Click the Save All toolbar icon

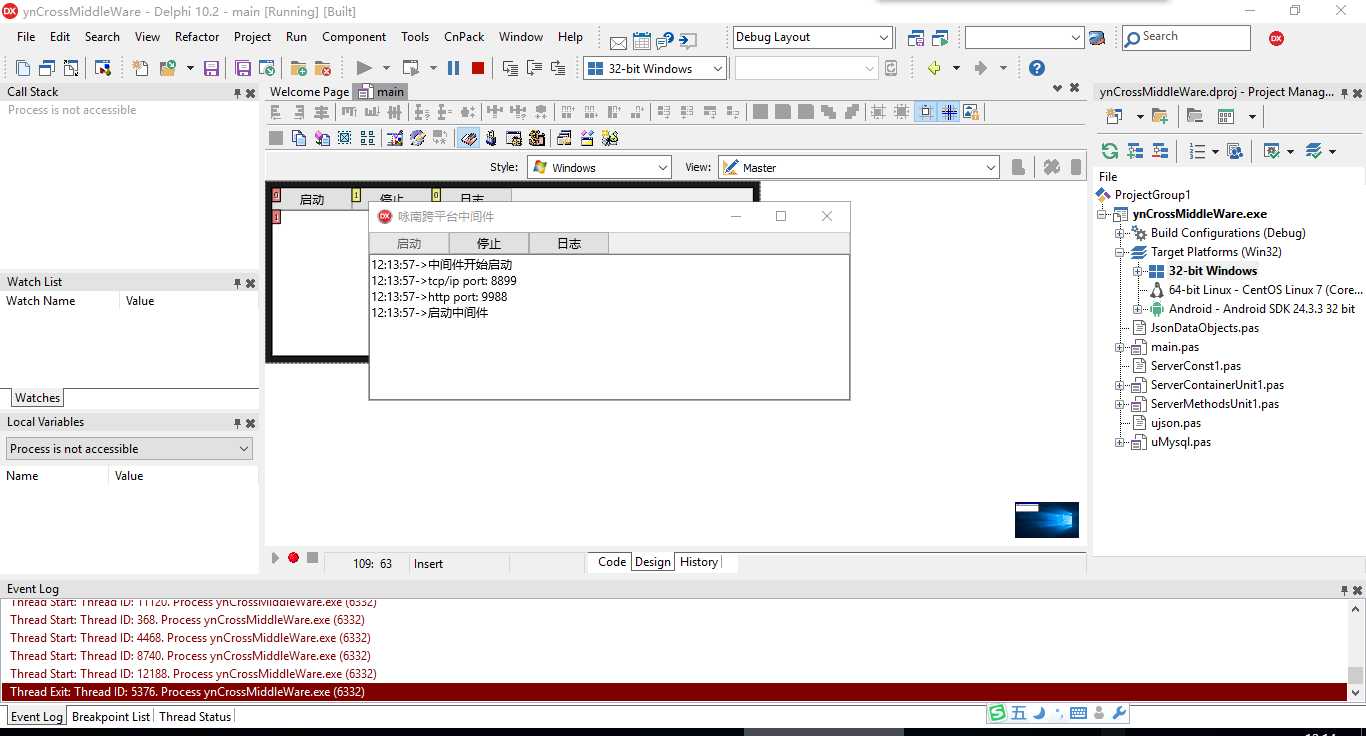click(243, 68)
